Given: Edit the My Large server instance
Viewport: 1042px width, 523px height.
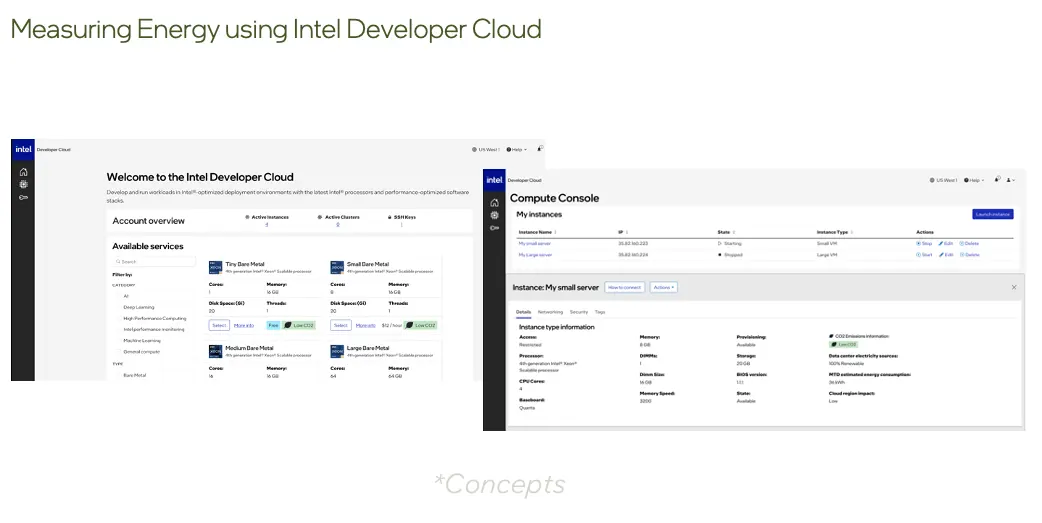Looking at the screenshot, I should pyautogui.click(x=946, y=255).
